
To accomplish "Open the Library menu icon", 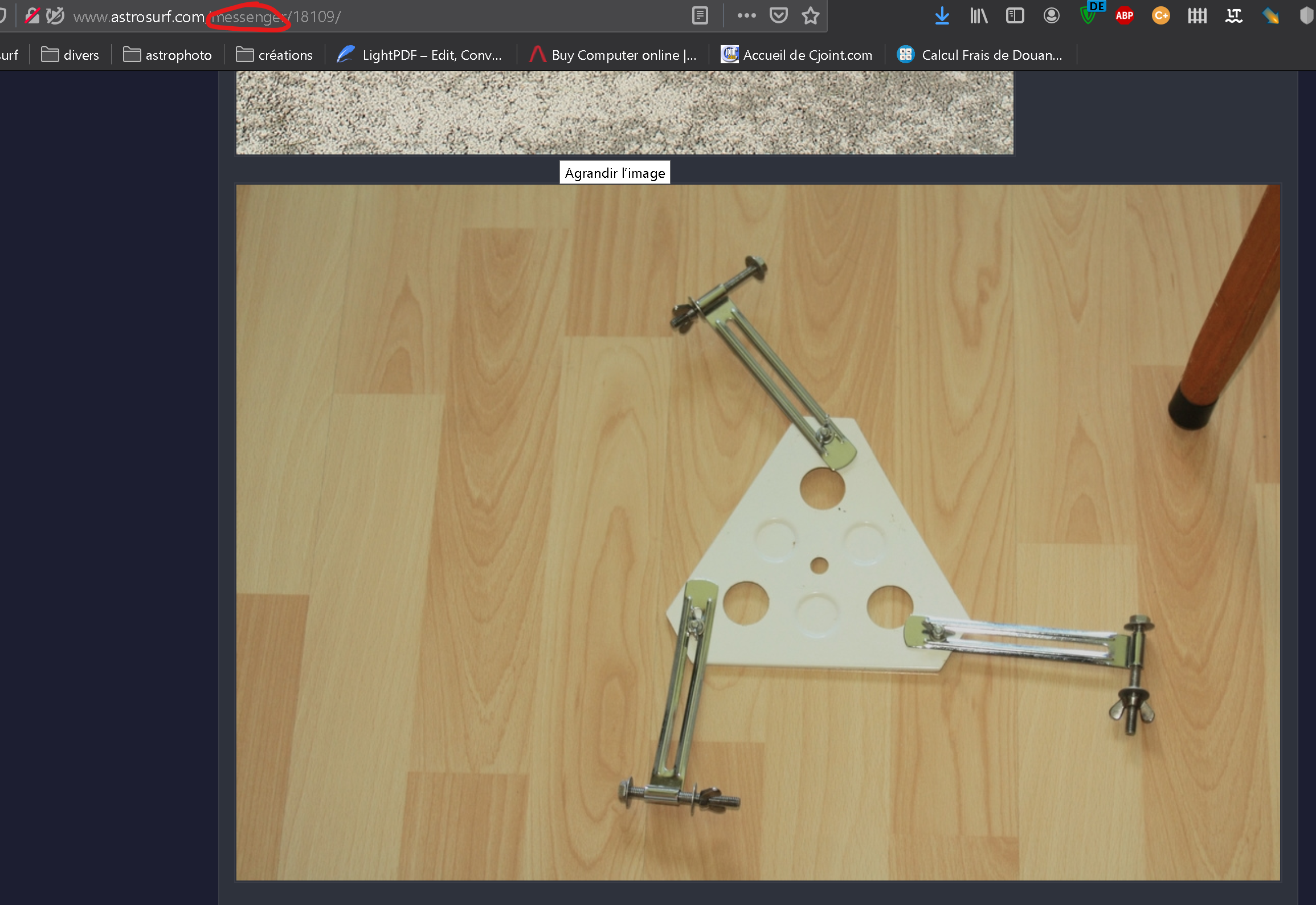I will pyautogui.click(x=979, y=16).
